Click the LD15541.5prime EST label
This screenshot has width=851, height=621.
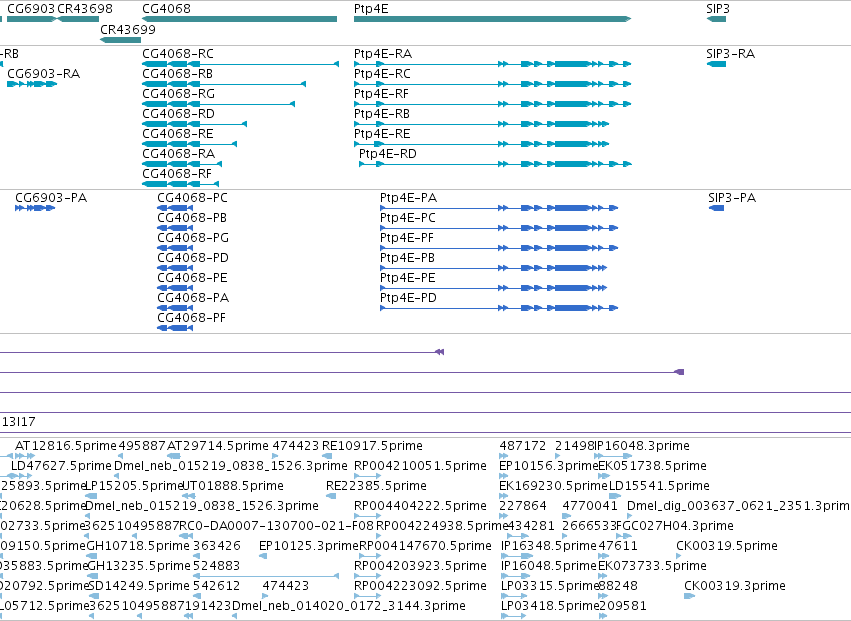click(x=659, y=486)
